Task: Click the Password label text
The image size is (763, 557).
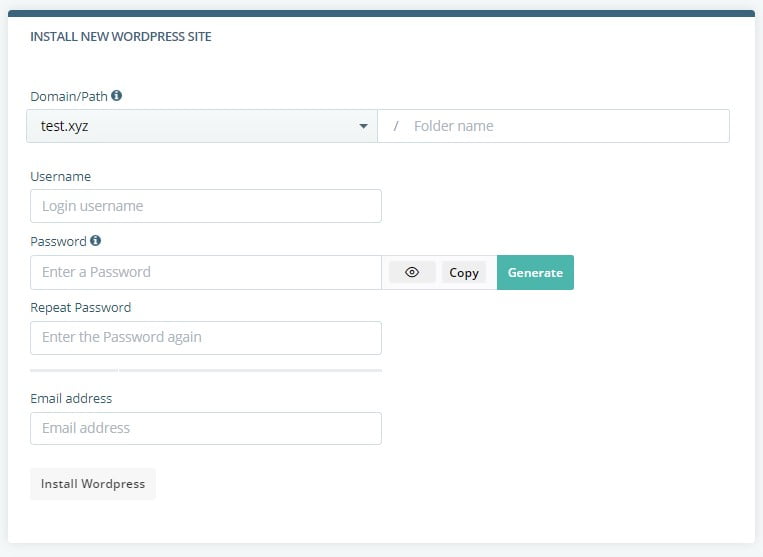Action: coord(58,241)
